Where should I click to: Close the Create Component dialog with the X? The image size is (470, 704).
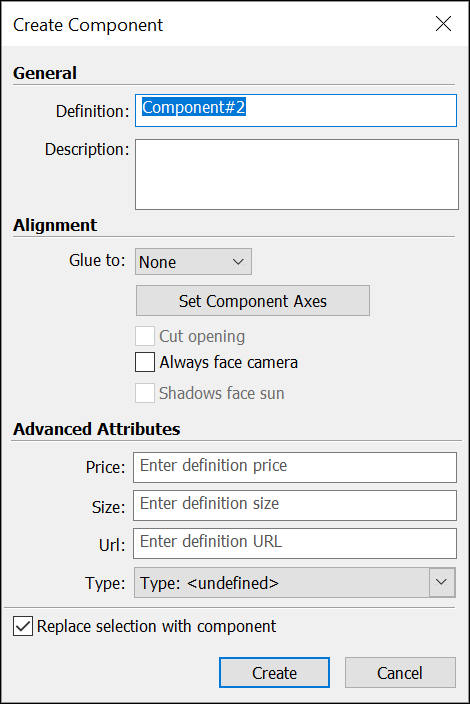click(443, 24)
